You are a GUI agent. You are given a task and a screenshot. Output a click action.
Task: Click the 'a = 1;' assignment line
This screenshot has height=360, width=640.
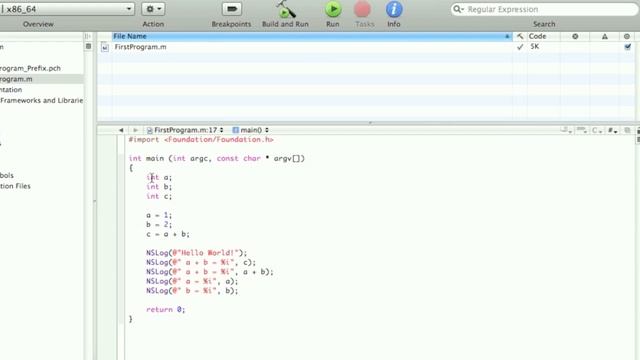pos(159,215)
